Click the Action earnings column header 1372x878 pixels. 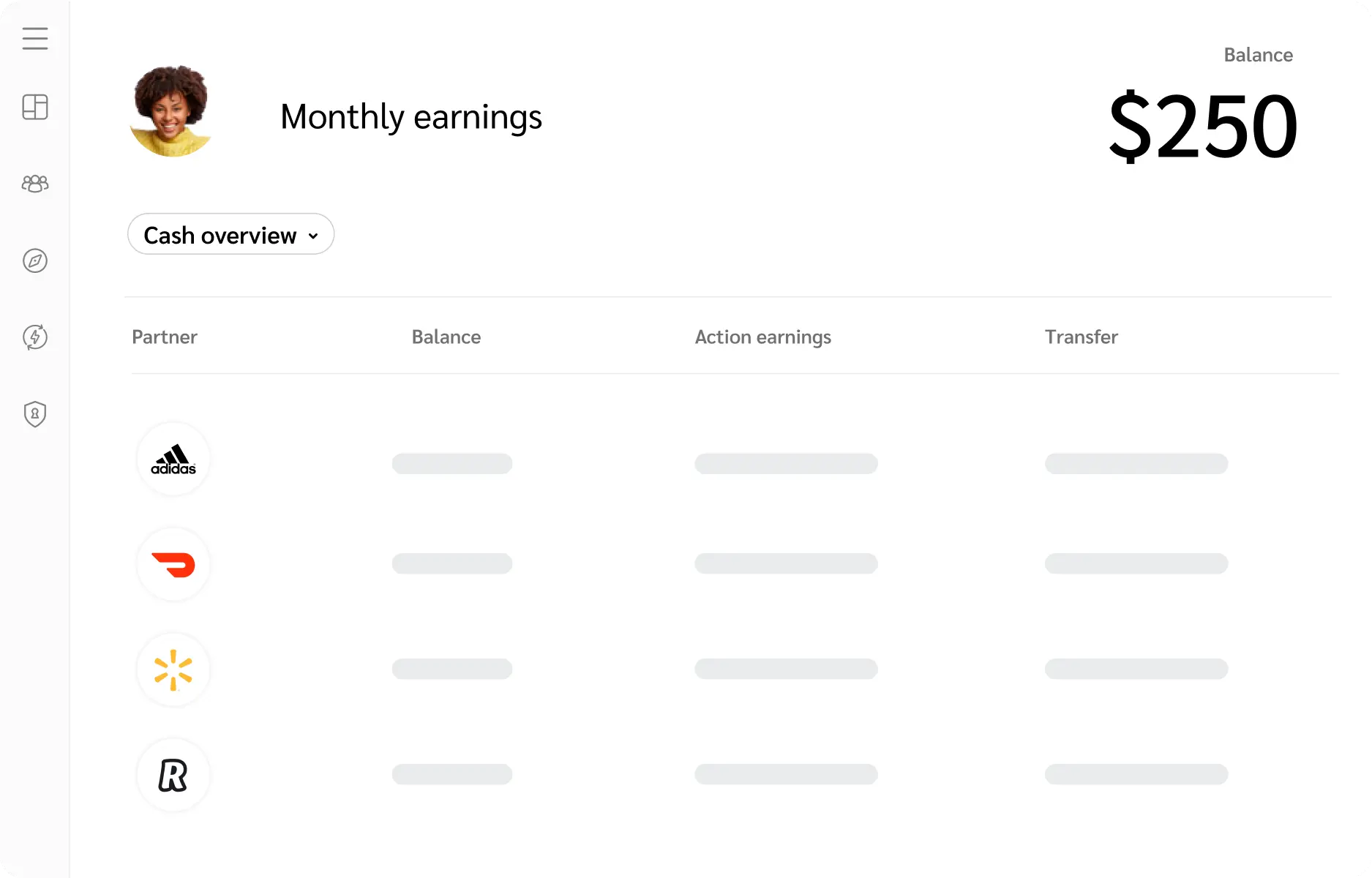click(x=763, y=337)
